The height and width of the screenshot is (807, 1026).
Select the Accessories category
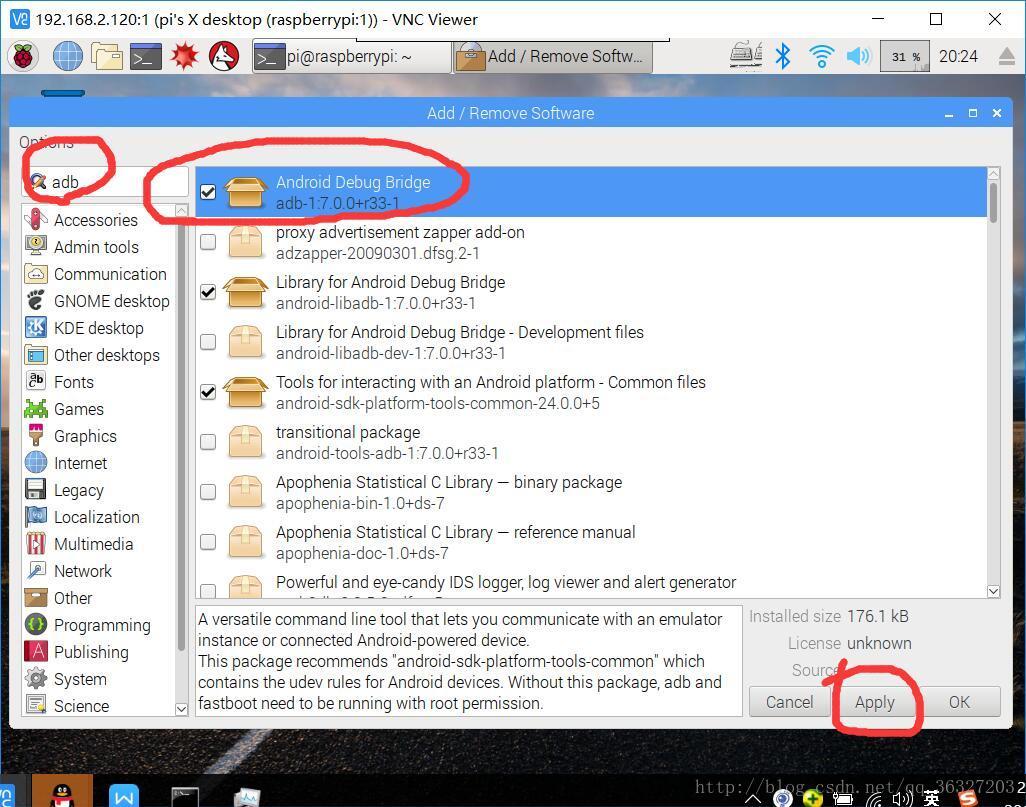pos(98,220)
